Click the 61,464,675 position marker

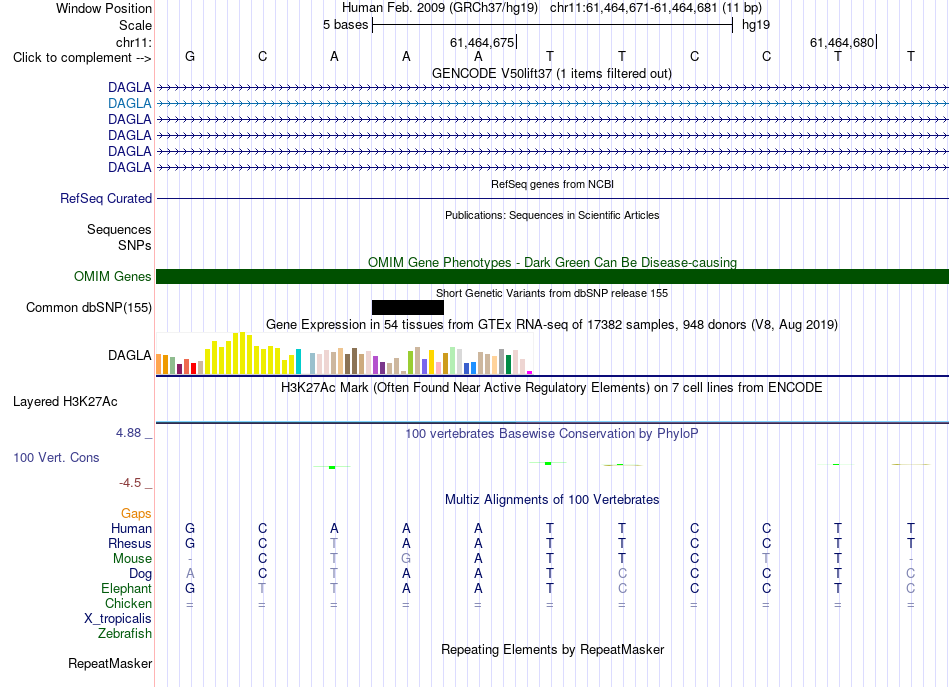pyautogui.click(x=482, y=42)
